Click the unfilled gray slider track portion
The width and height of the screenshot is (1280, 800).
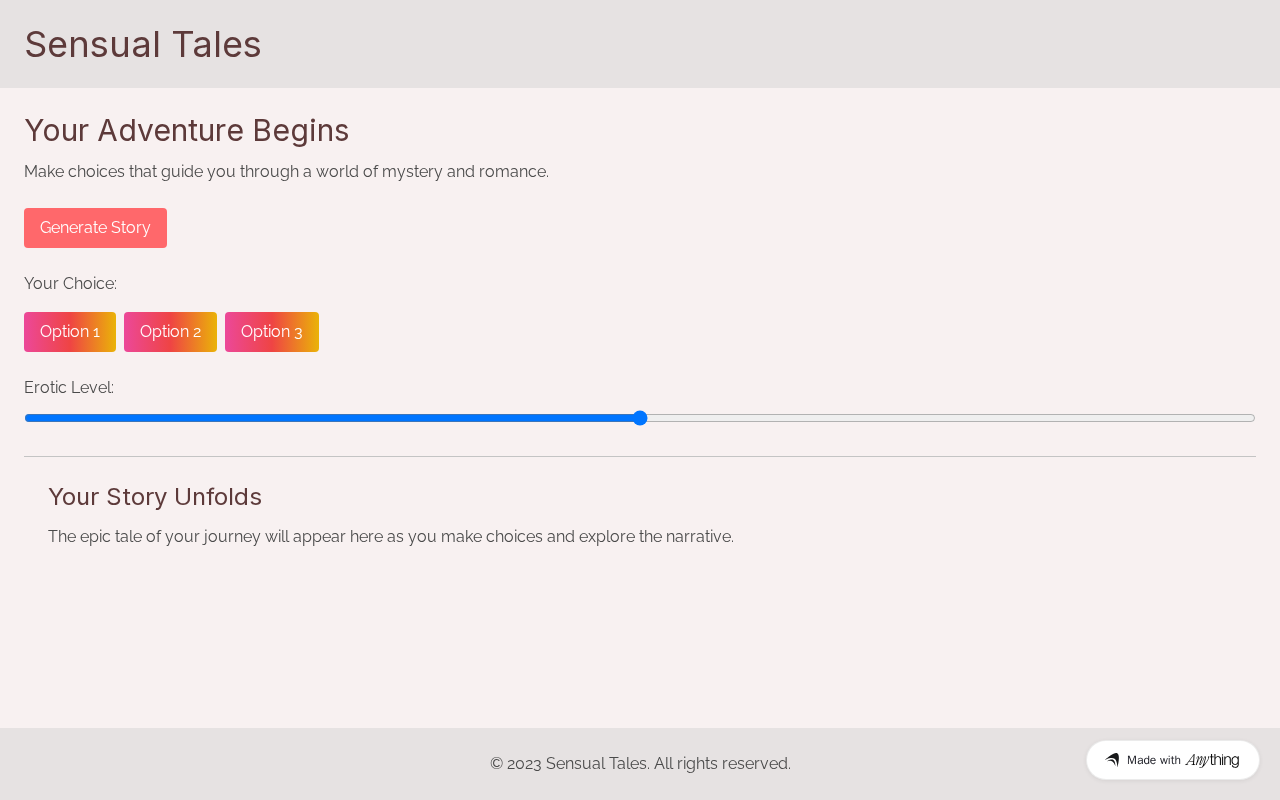coord(950,418)
